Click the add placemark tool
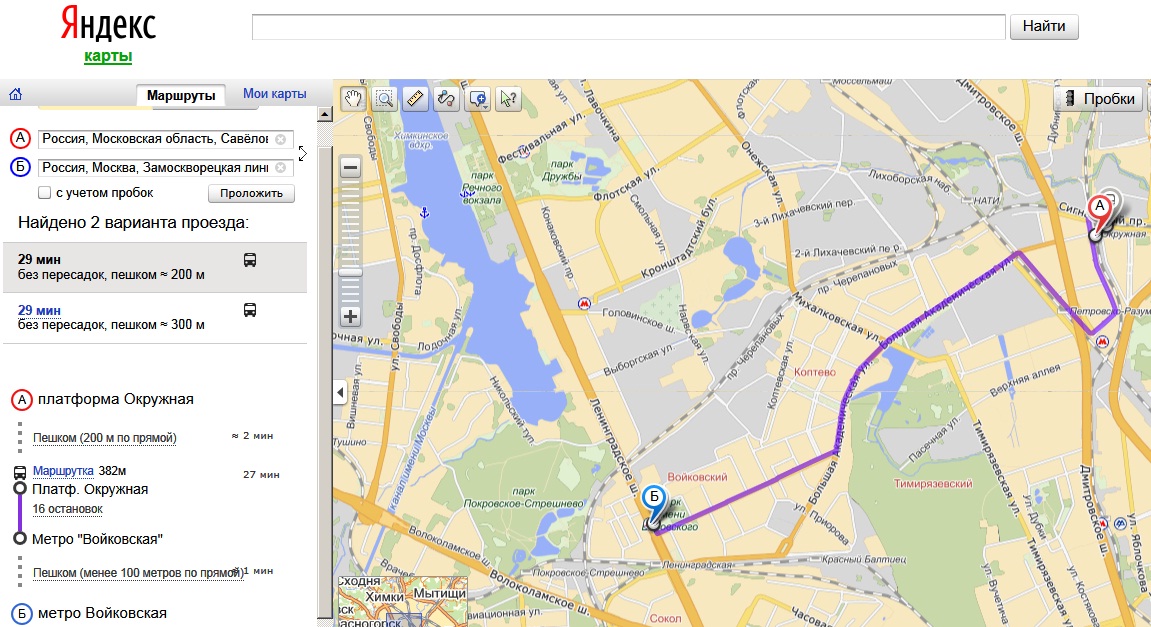1151x627 pixels. click(x=478, y=98)
